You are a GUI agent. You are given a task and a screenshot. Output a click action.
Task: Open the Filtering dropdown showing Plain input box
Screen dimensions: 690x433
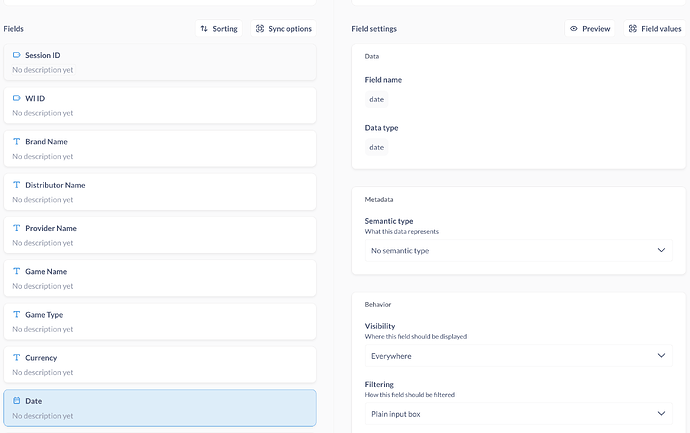click(518, 414)
